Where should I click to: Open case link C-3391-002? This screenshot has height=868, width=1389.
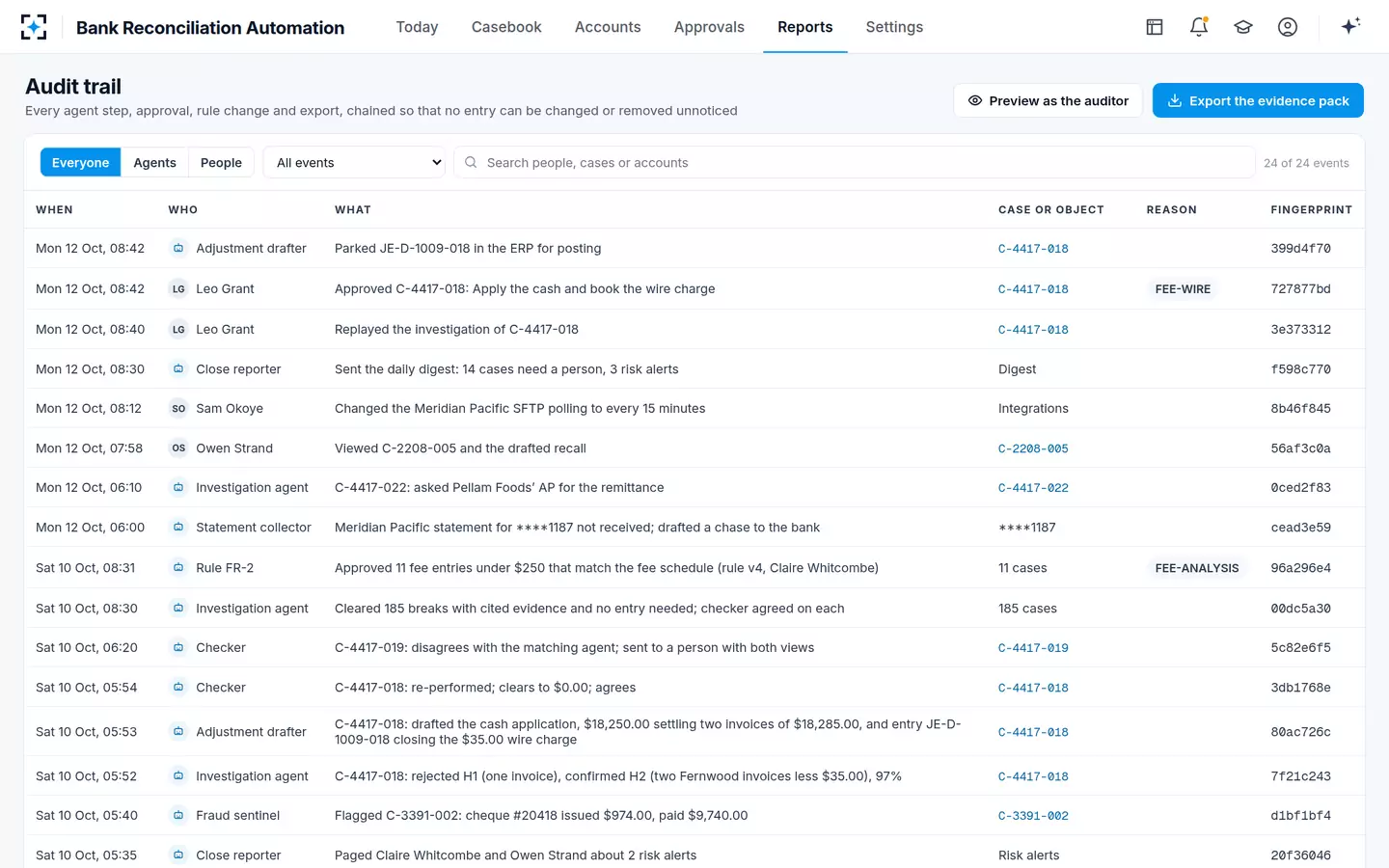(x=1033, y=816)
